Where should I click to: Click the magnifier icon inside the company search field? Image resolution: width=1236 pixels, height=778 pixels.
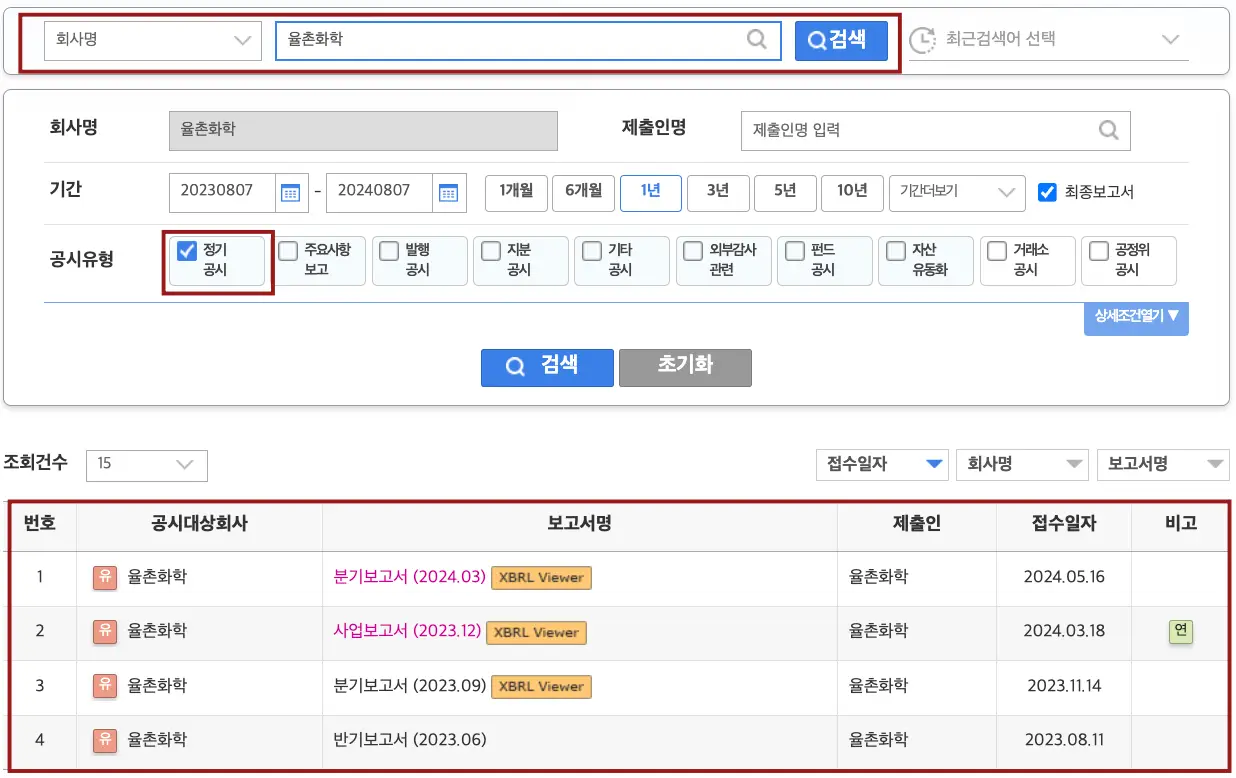pyautogui.click(x=757, y=40)
